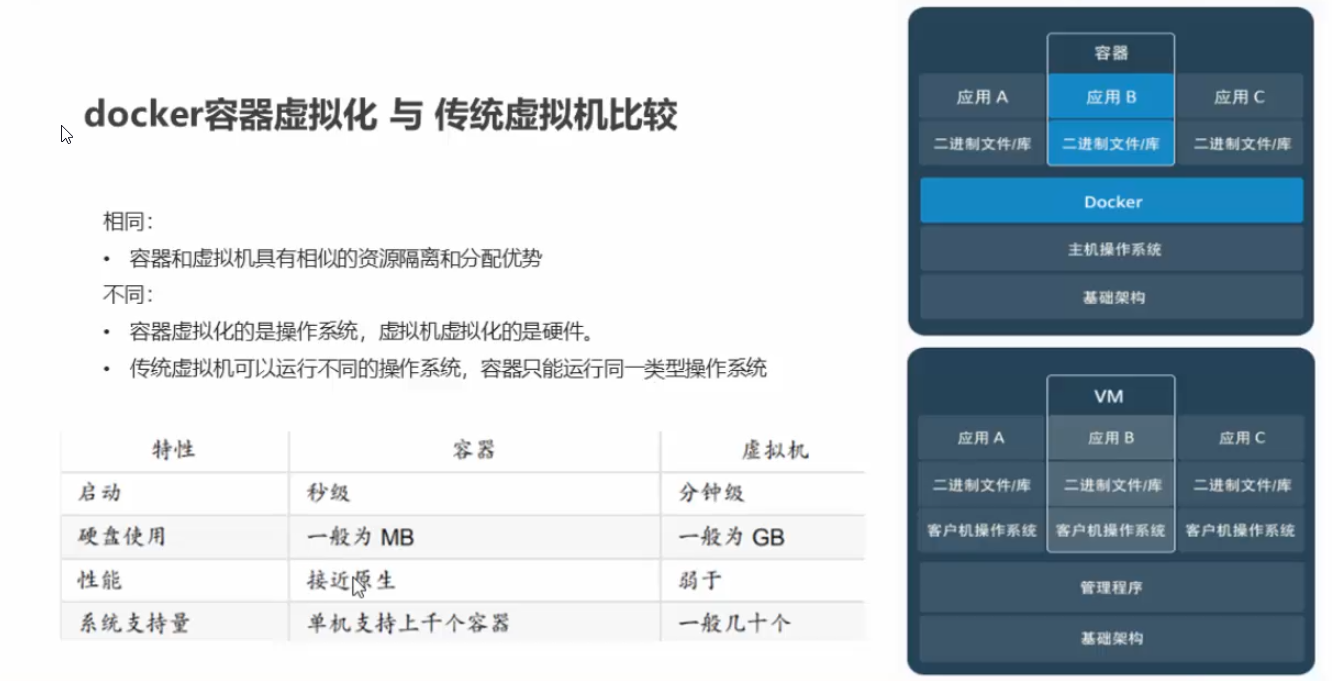Screen dimensions: 1332x681
Task: Click the '管理程序' hypervisor layer bar
Action: 1112,587
